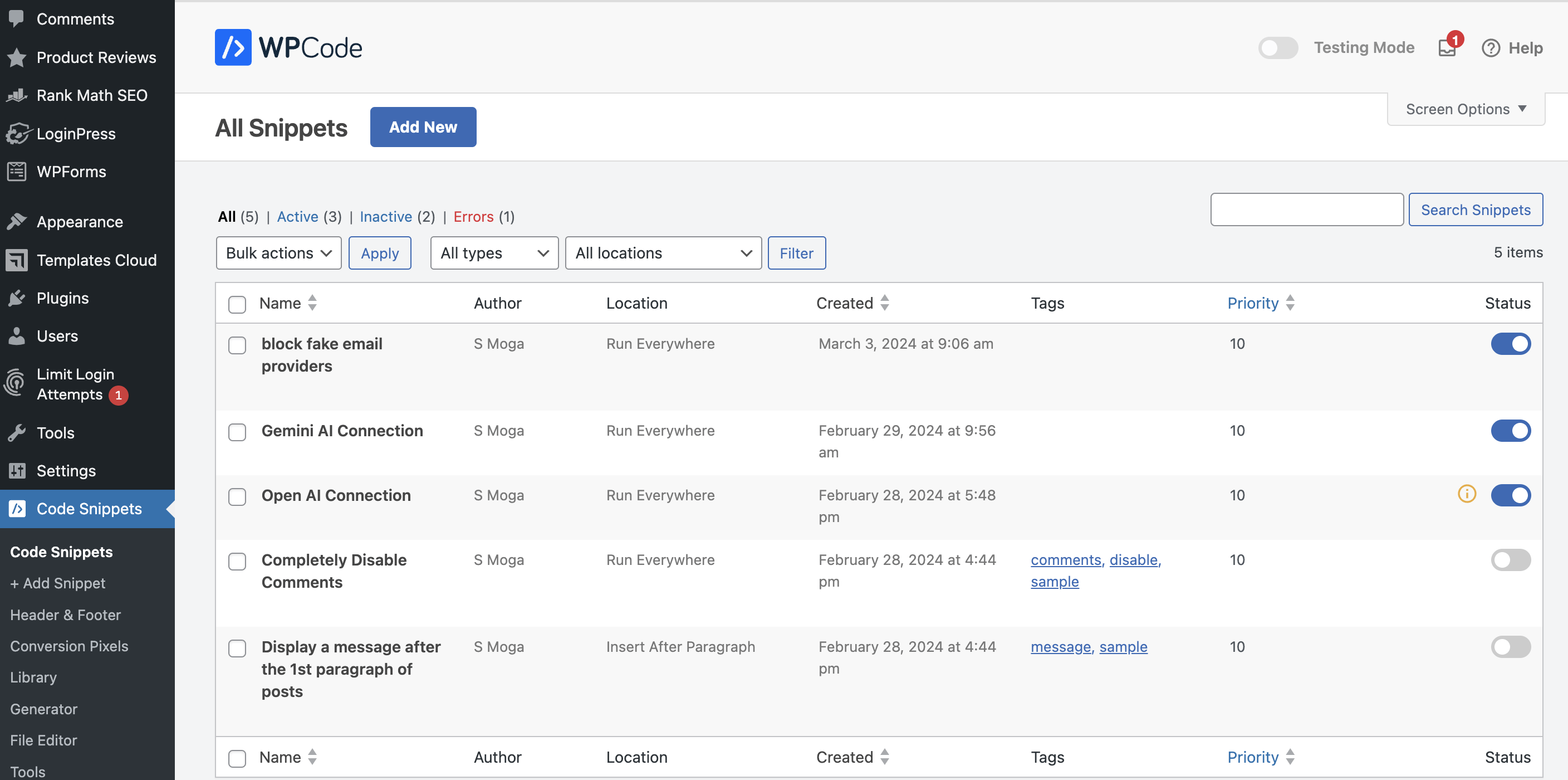Screen dimensions: 1568x780
Task: Click the Rank Math SEO sidebar icon
Action: pyautogui.click(x=17, y=95)
